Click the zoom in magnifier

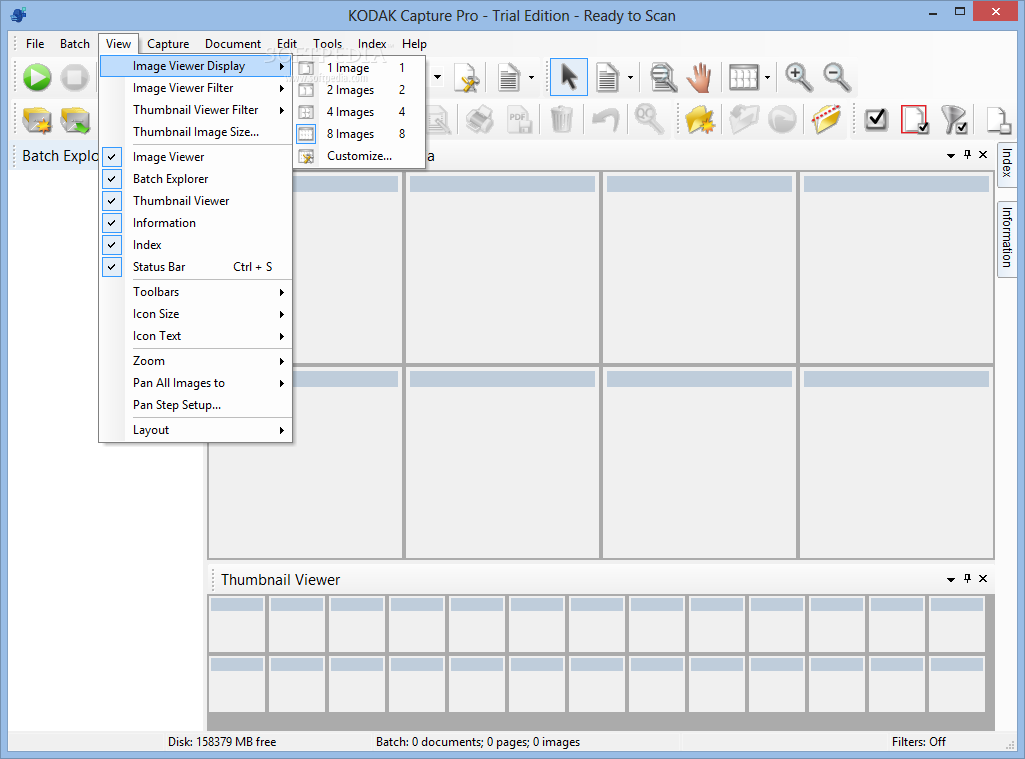point(798,77)
